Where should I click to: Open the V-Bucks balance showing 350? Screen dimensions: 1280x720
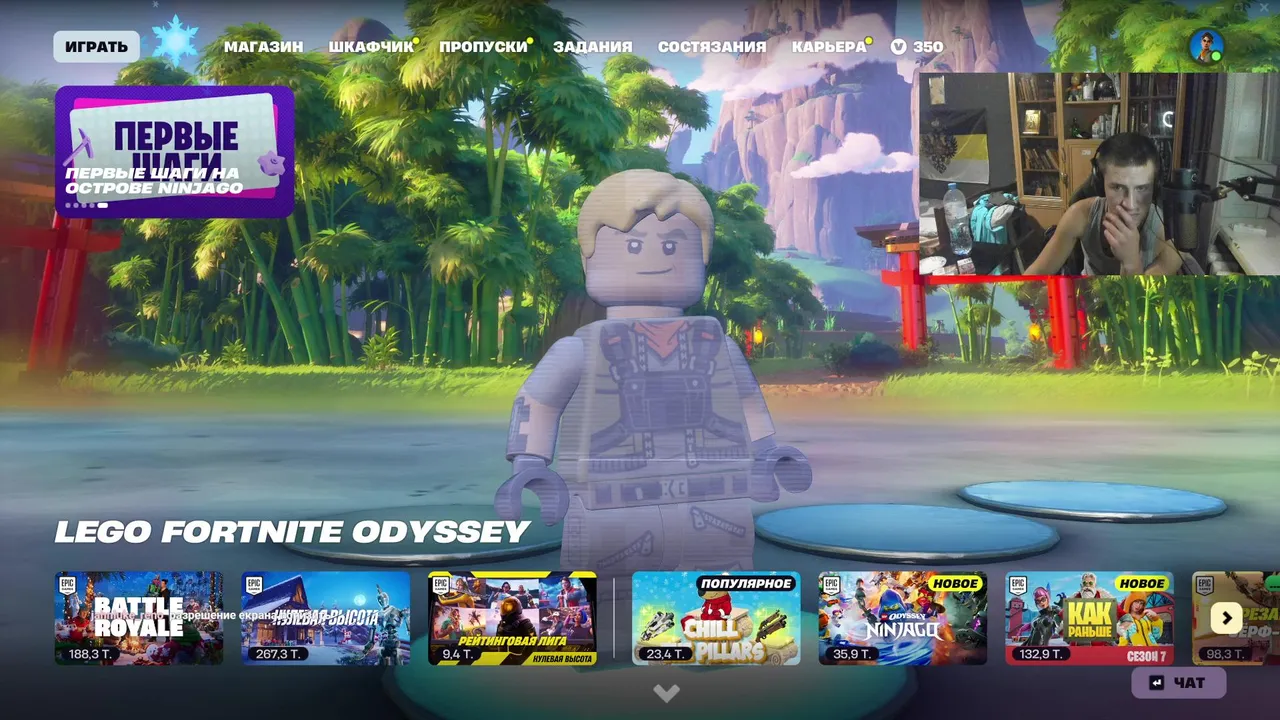pos(917,47)
